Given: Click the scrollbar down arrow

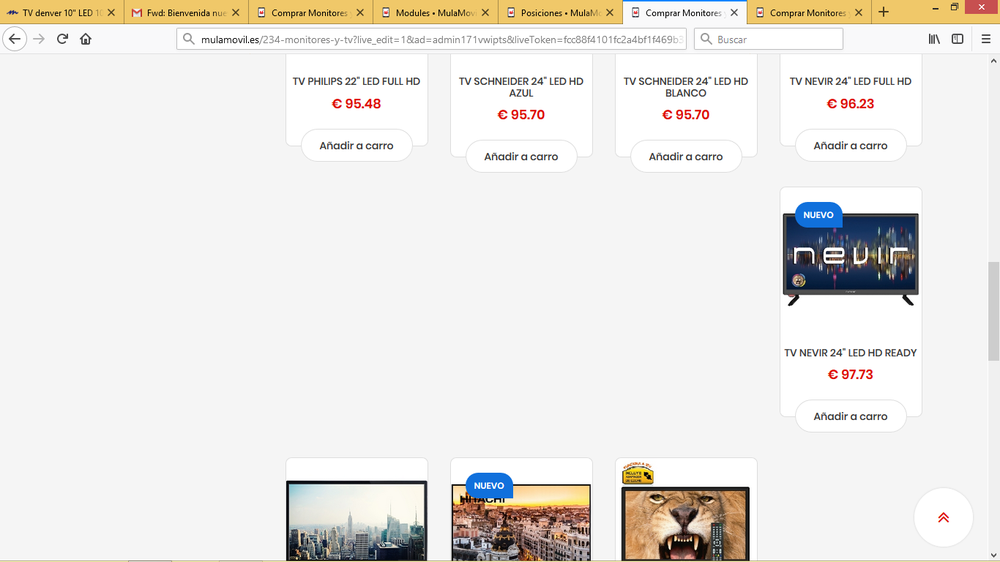Looking at the screenshot, I should pyautogui.click(x=993, y=555).
